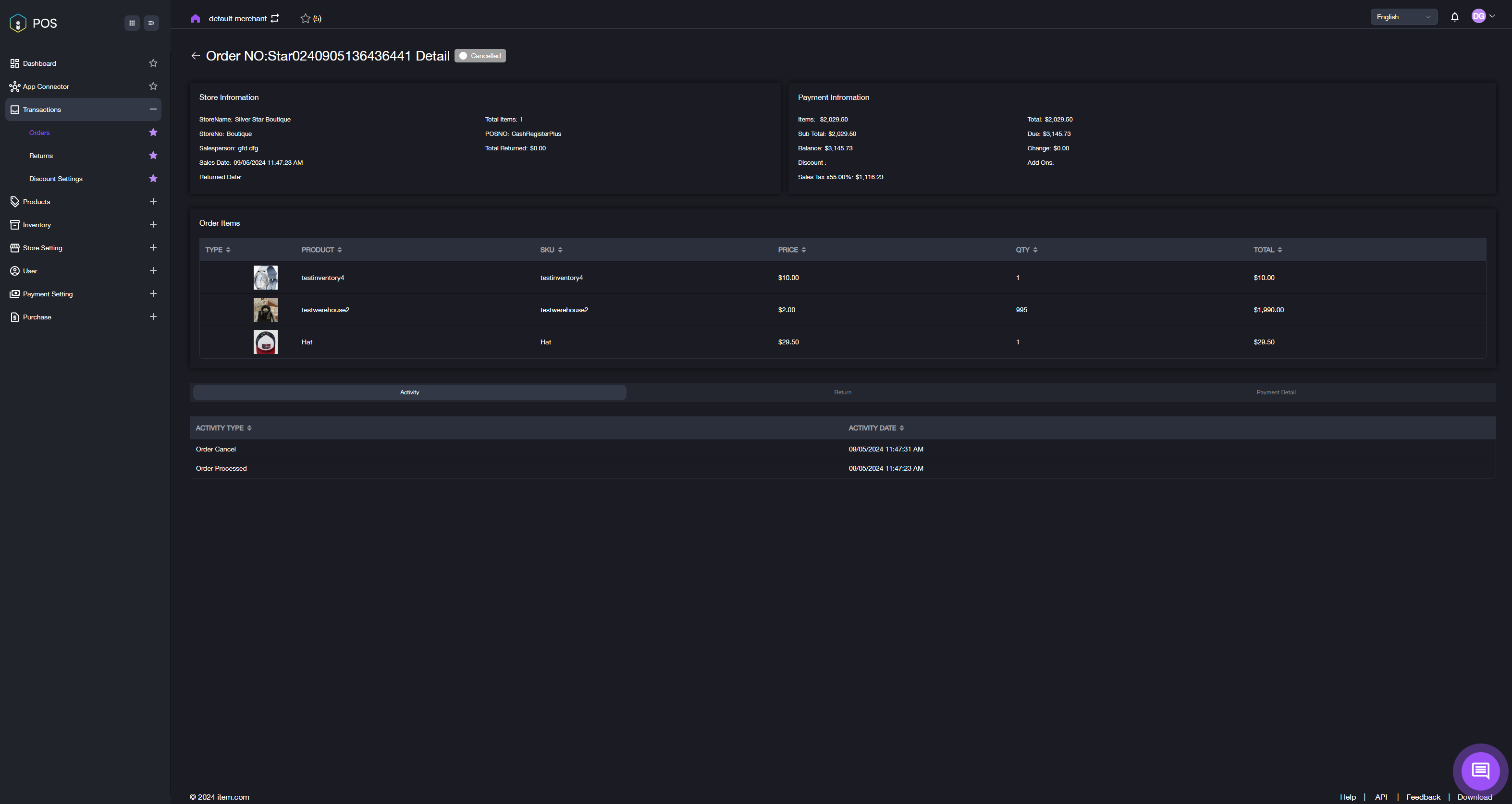Click the apps grid icon in sidebar header
Screen dimensions: 1512x804
(x=132, y=23)
